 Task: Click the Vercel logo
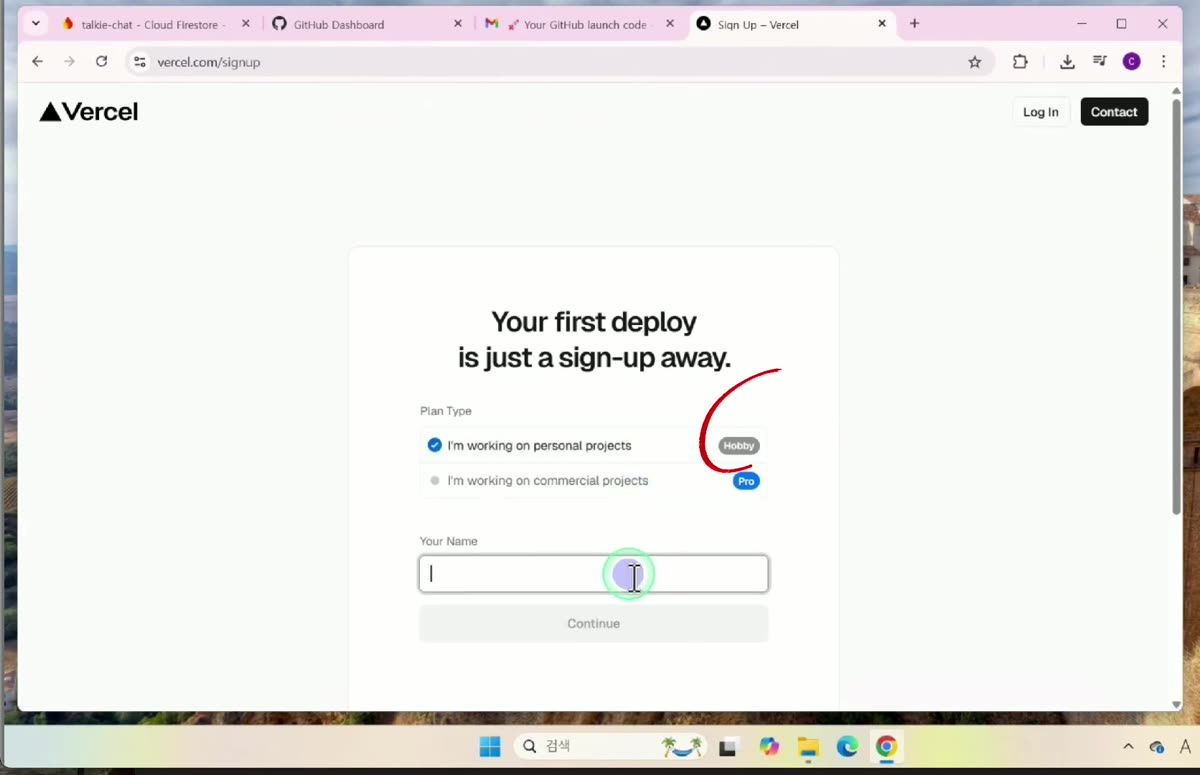pos(88,112)
